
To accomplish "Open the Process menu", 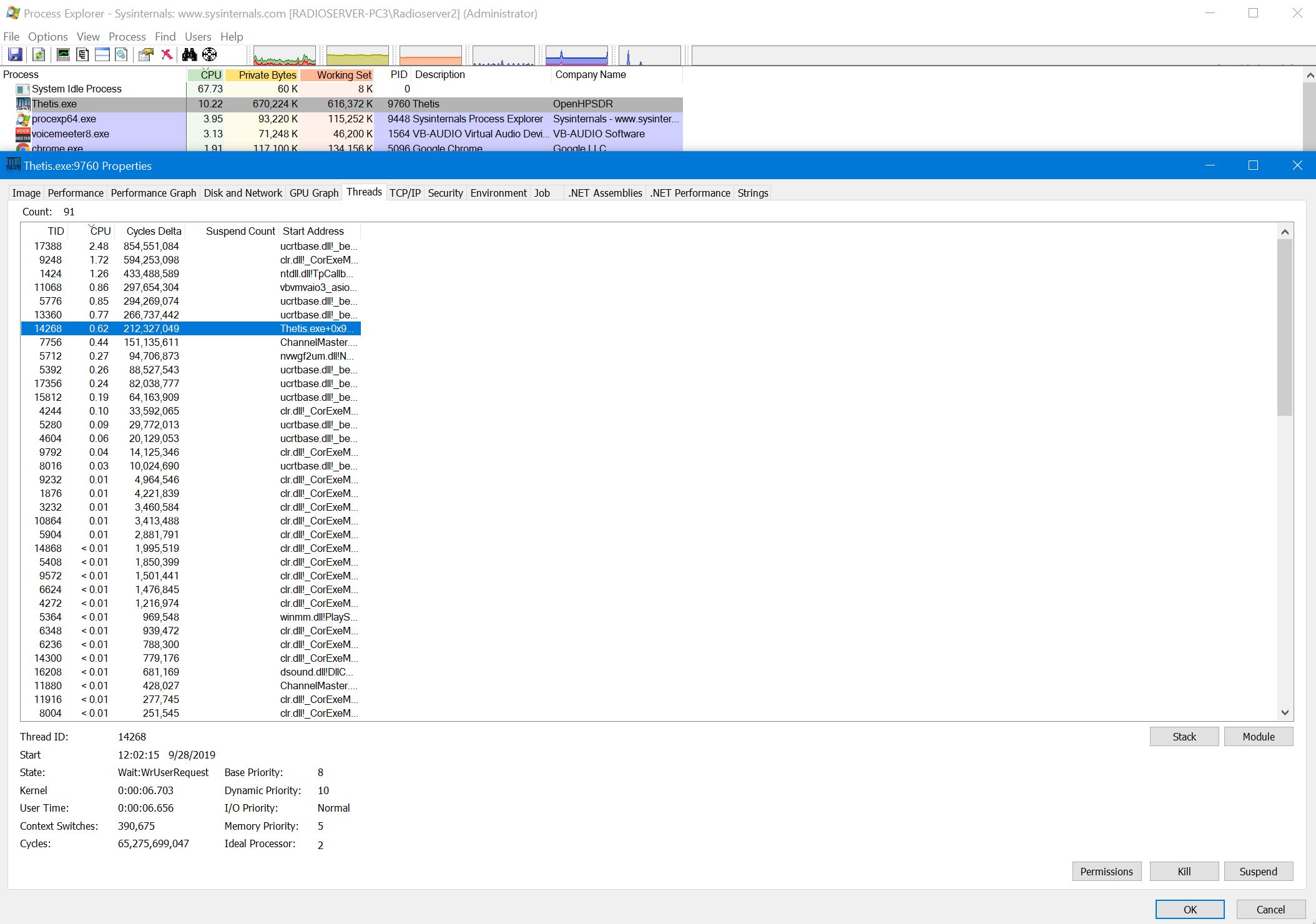I will (127, 37).
